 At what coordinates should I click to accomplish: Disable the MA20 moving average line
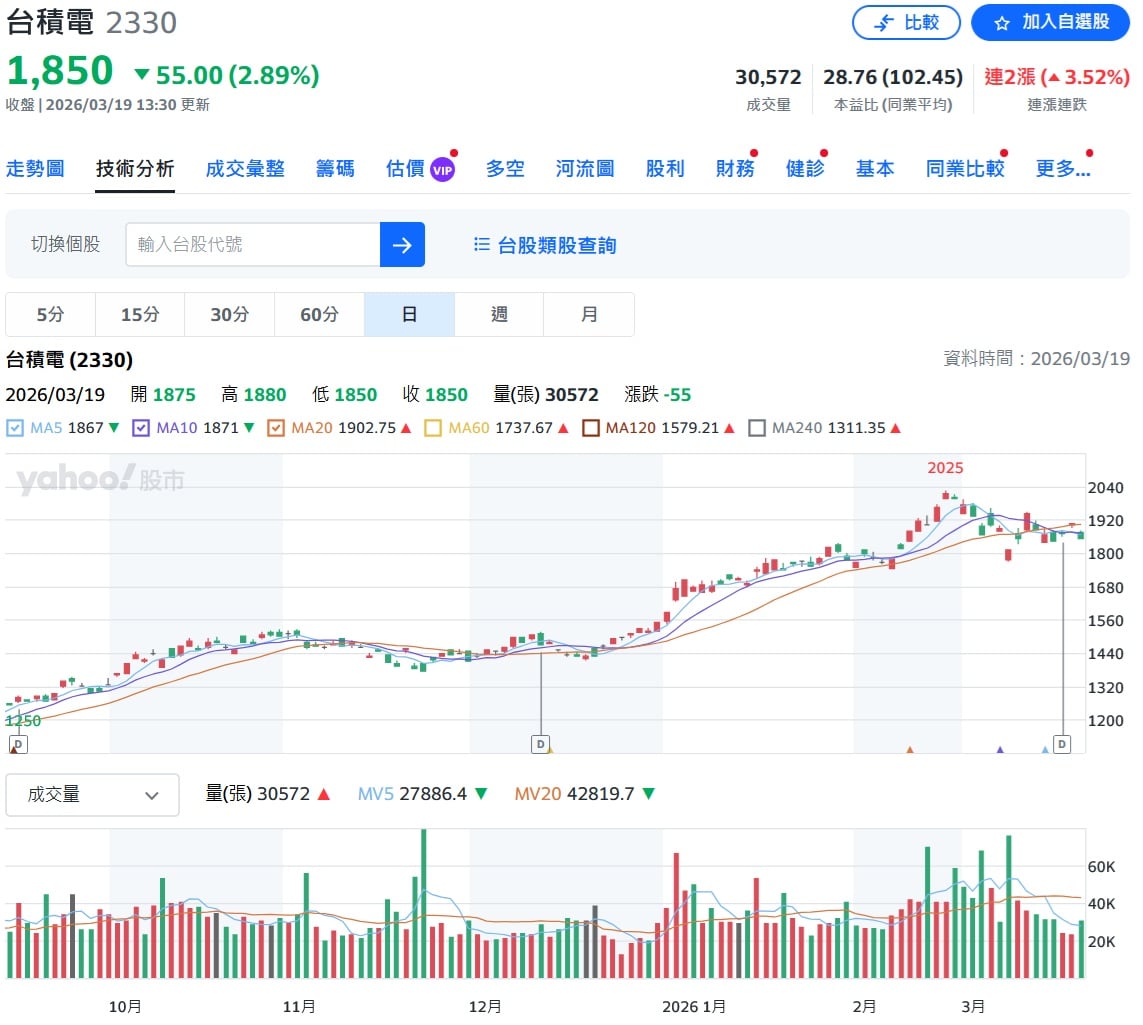276,428
